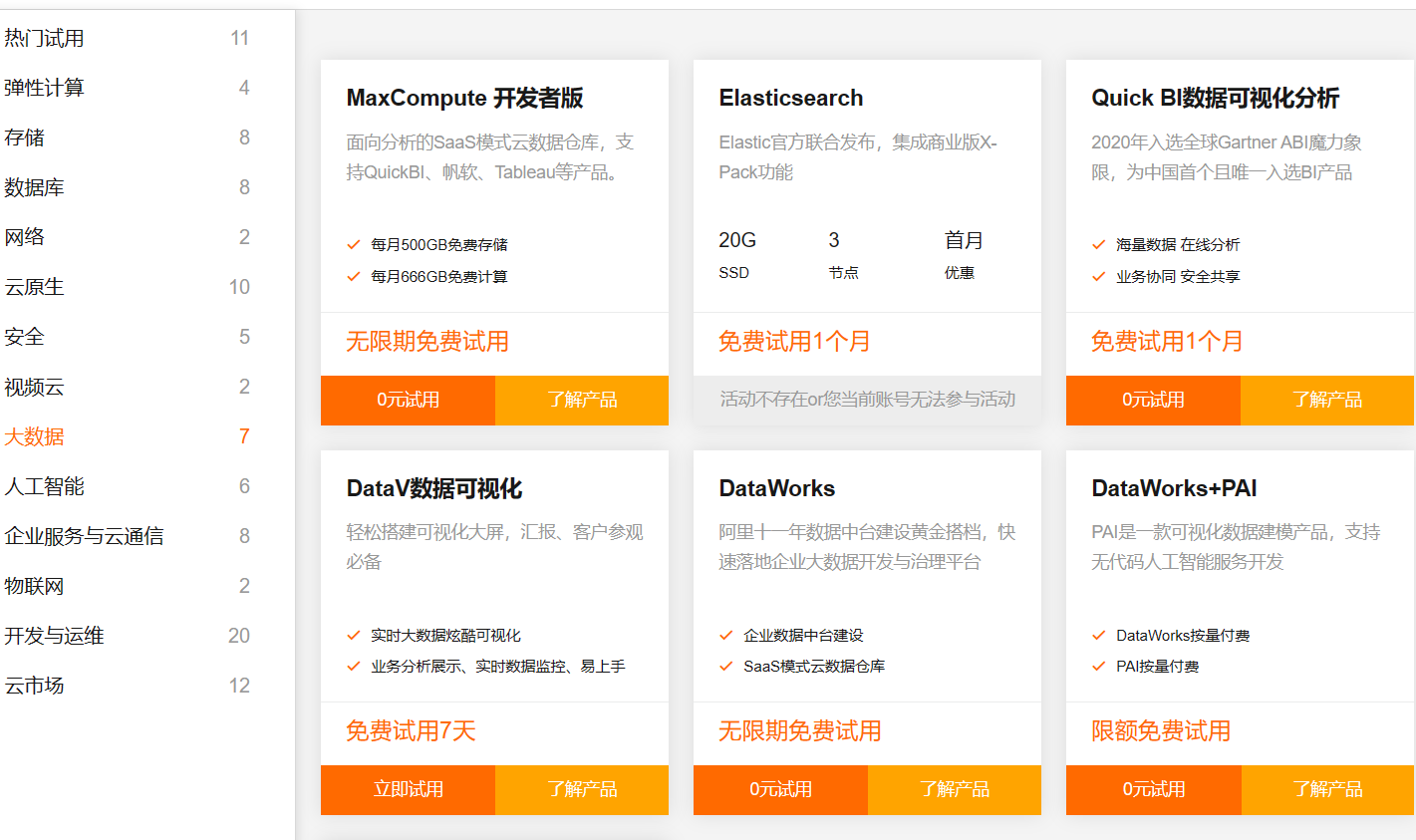Click 0元试用 on DataWorks+PAI card
The image size is (1416, 840).
(x=1153, y=789)
